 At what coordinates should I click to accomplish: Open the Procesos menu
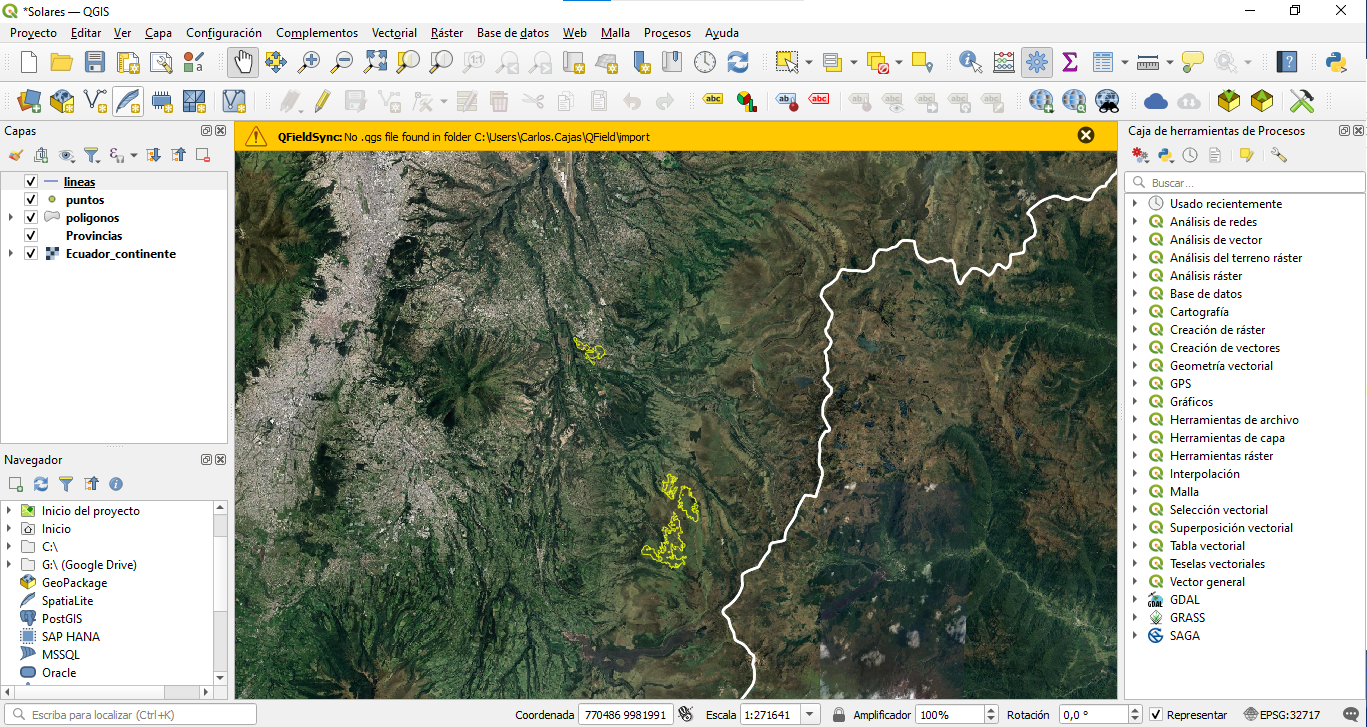click(667, 33)
